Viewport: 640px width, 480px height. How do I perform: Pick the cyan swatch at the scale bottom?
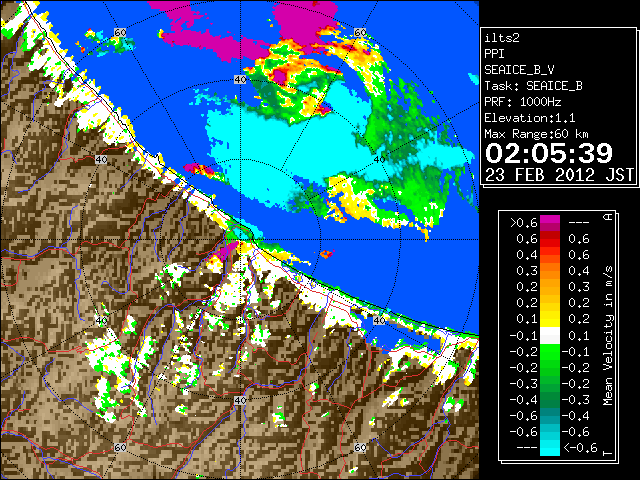click(550, 448)
